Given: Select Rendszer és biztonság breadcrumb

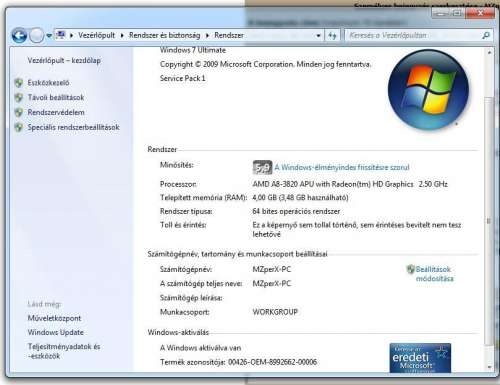Looking at the screenshot, I should 165,35.
